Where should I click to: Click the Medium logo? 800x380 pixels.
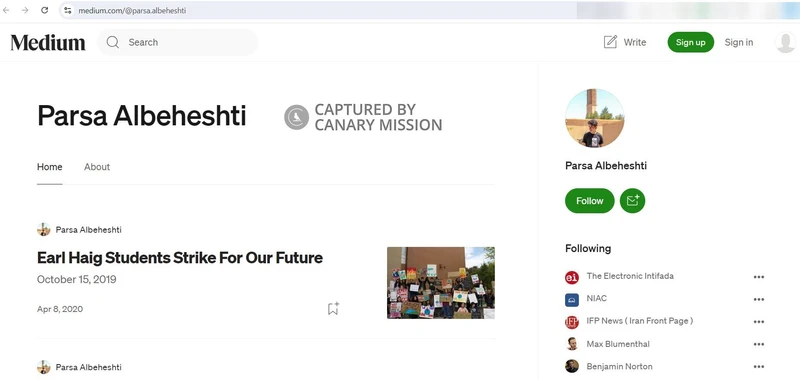pyautogui.click(x=48, y=42)
